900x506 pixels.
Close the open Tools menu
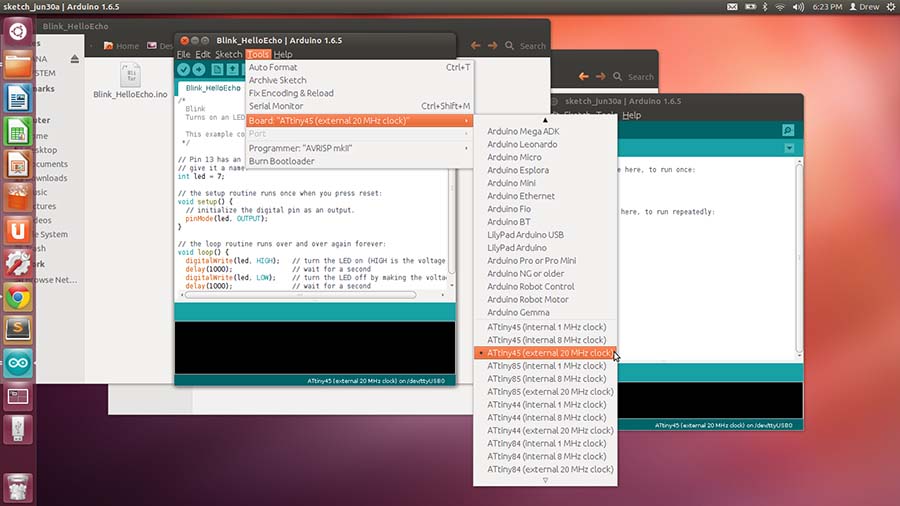(x=258, y=54)
